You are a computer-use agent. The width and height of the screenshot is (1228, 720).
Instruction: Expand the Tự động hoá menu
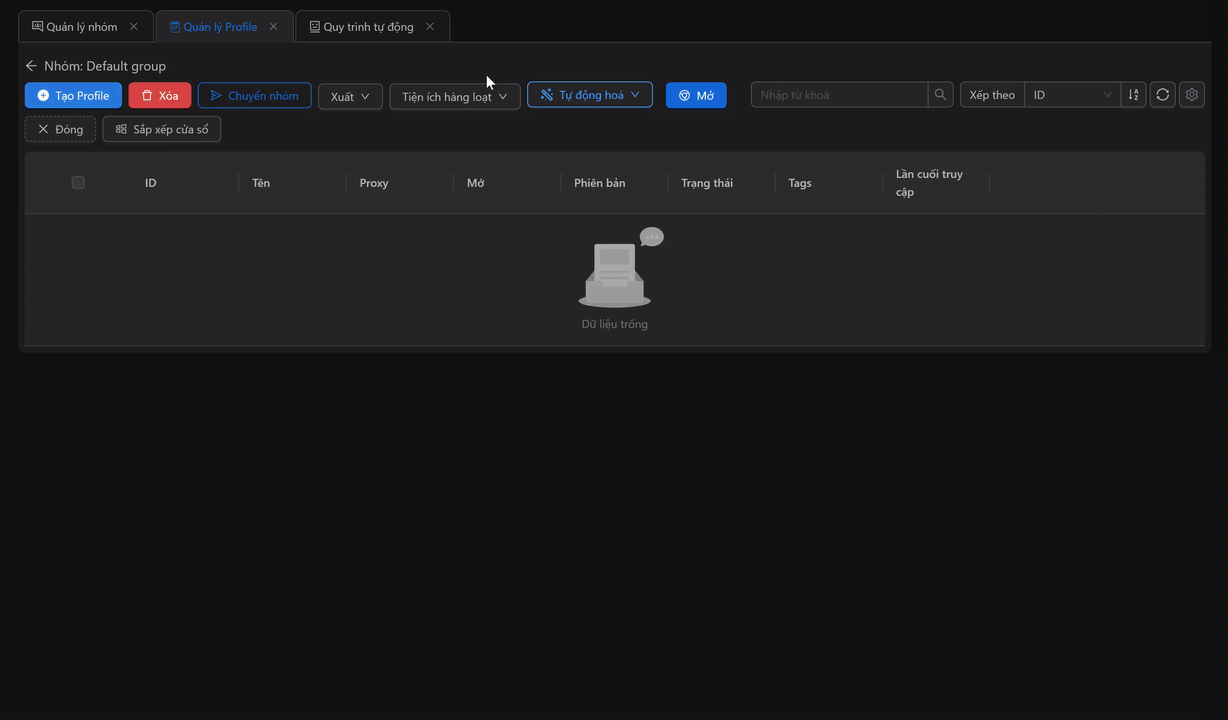[x=589, y=95]
